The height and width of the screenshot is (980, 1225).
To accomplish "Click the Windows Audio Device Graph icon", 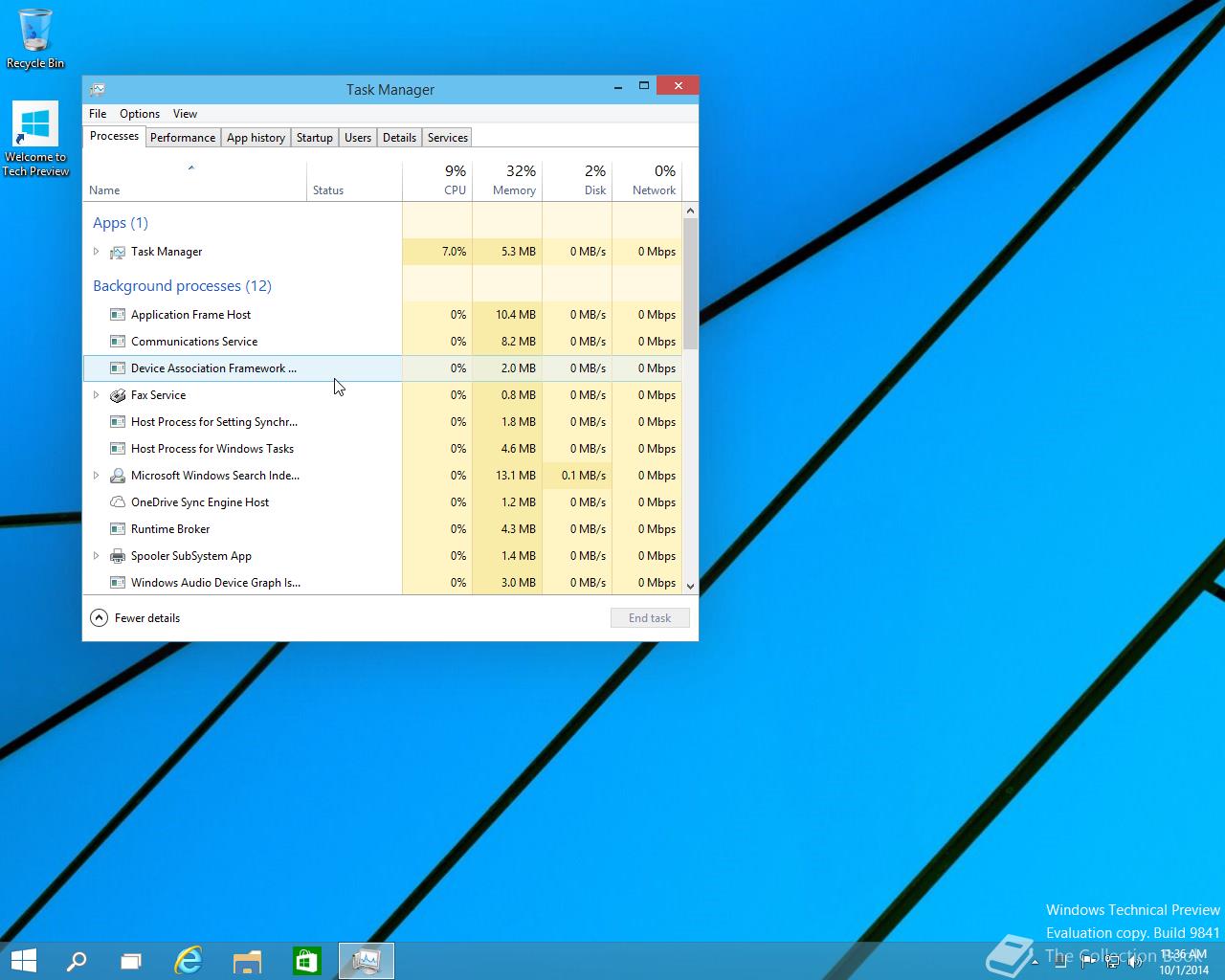I will coord(118,583).
